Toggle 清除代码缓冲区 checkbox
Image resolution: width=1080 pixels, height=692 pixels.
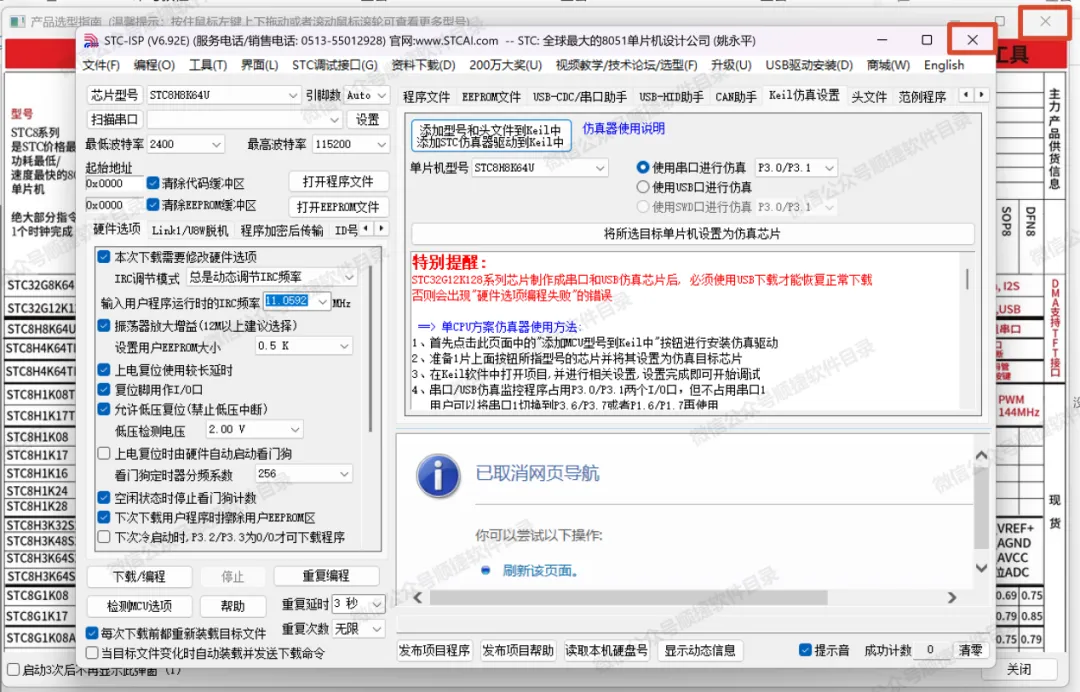153,183
